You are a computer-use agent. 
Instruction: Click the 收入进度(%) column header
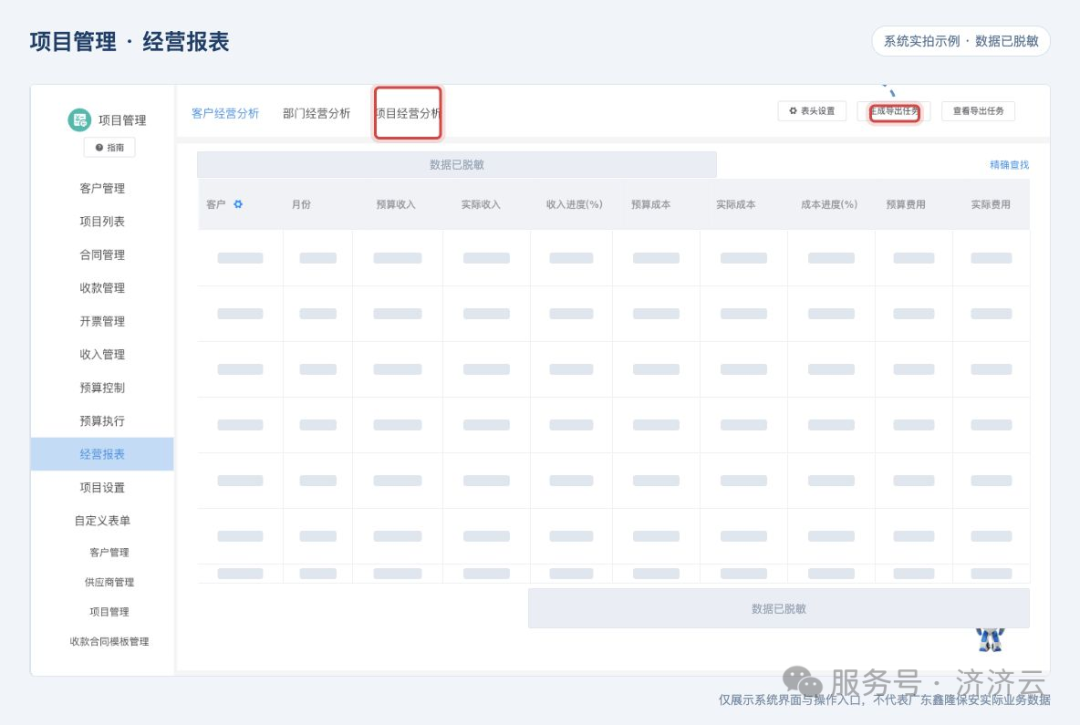(574, 204)
